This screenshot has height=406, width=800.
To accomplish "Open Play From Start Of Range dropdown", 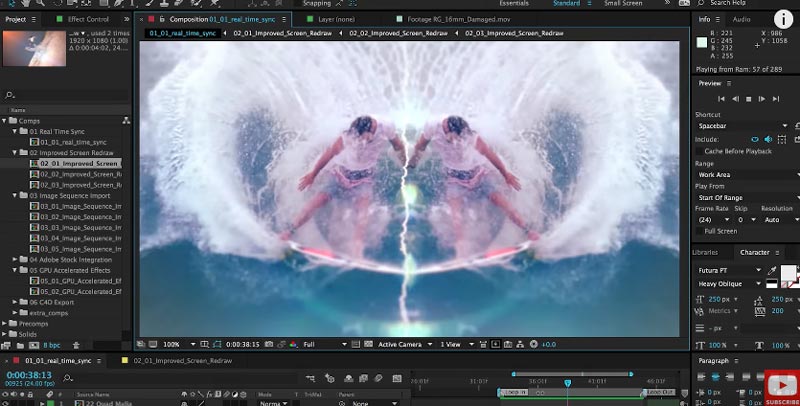I will pos(747,198).
